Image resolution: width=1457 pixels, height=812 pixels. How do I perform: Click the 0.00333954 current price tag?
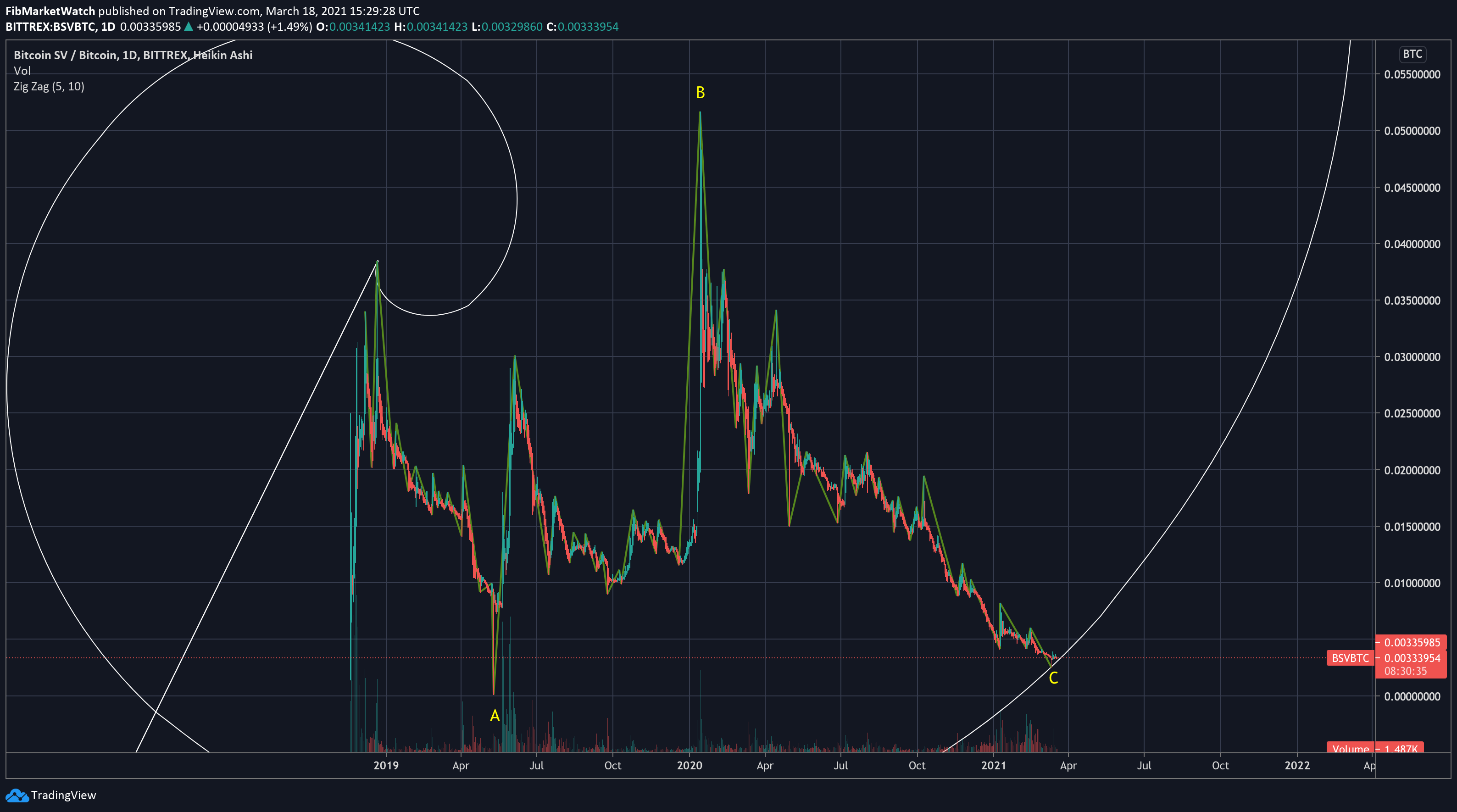[1412, 658]
